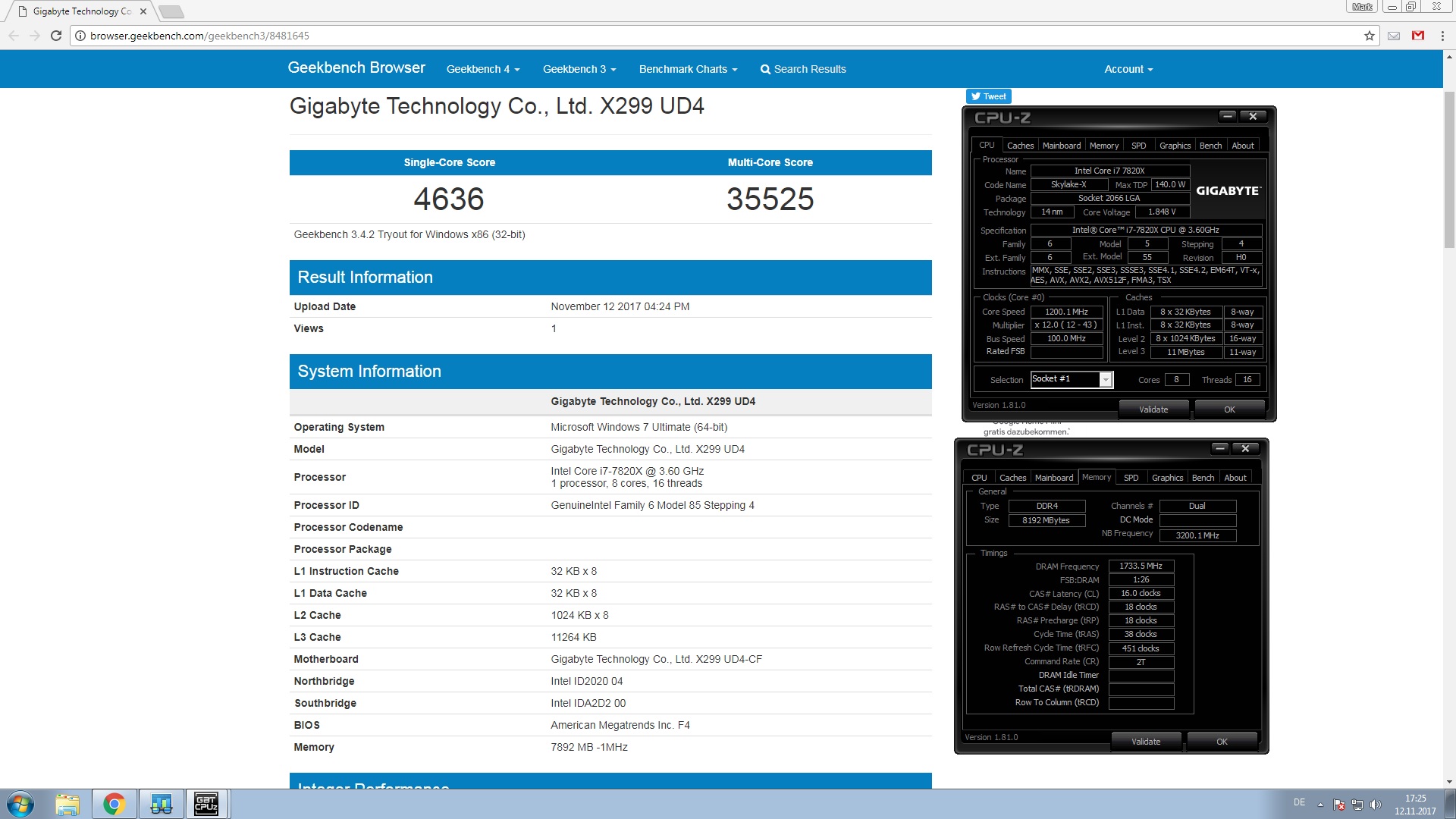The width and height of the screenshot is (1456, 819).
Task: Open the GET CPU-Z taskbar icon
Action: (206, 804)
